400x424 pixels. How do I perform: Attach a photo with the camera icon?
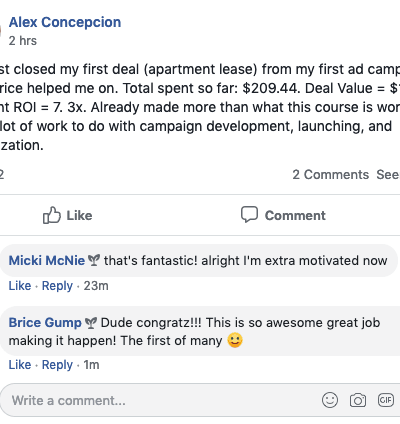pyautogui.click(x=358, y=400)
